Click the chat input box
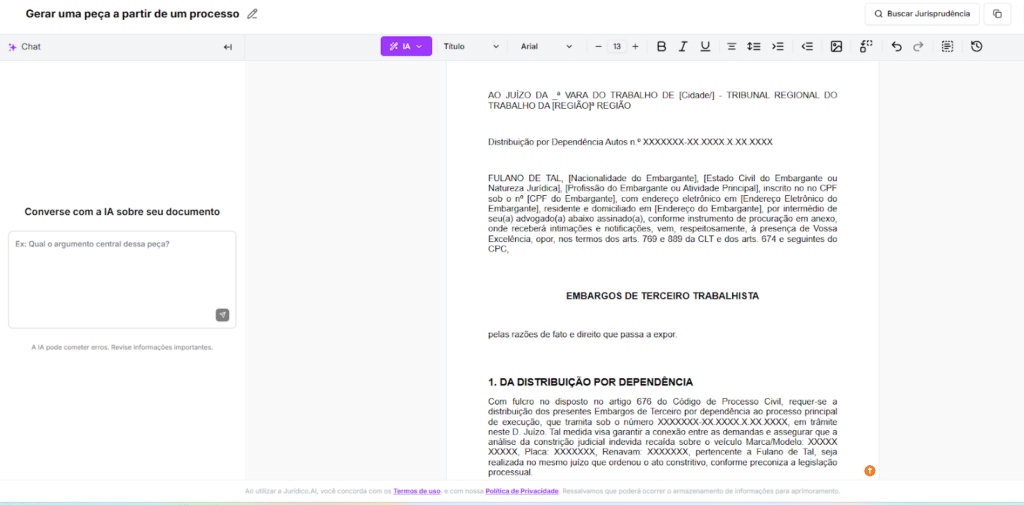This screenshot has width=1024, height=505. coord(122,280)
